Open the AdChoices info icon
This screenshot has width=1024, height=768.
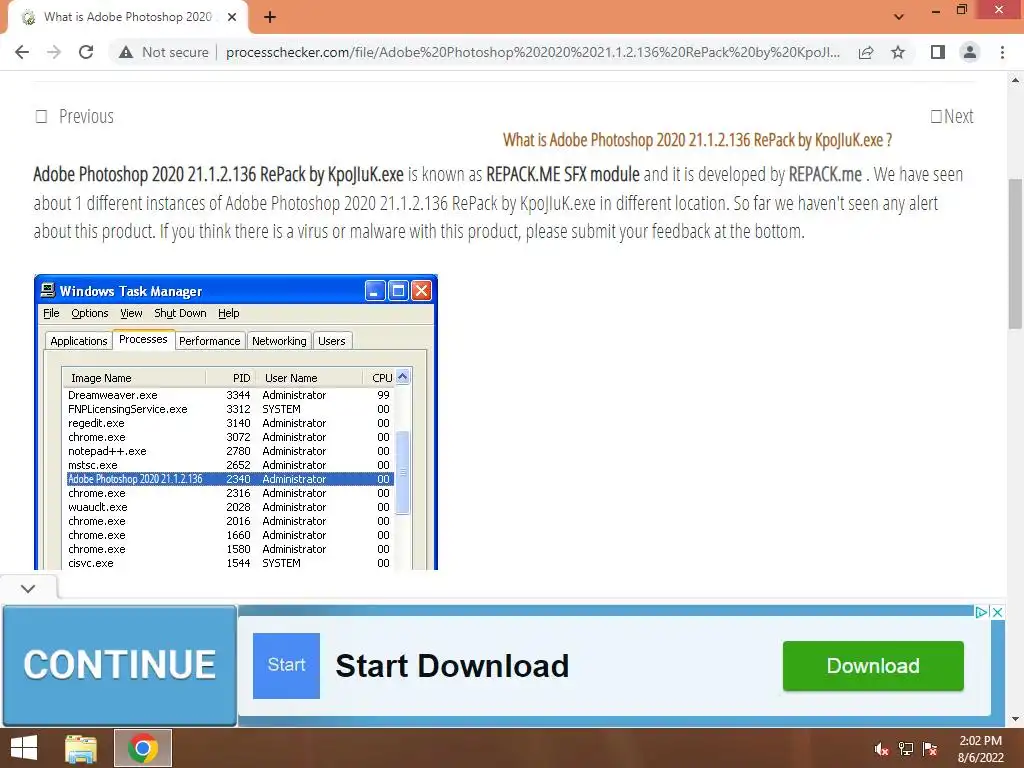[981, 612]
